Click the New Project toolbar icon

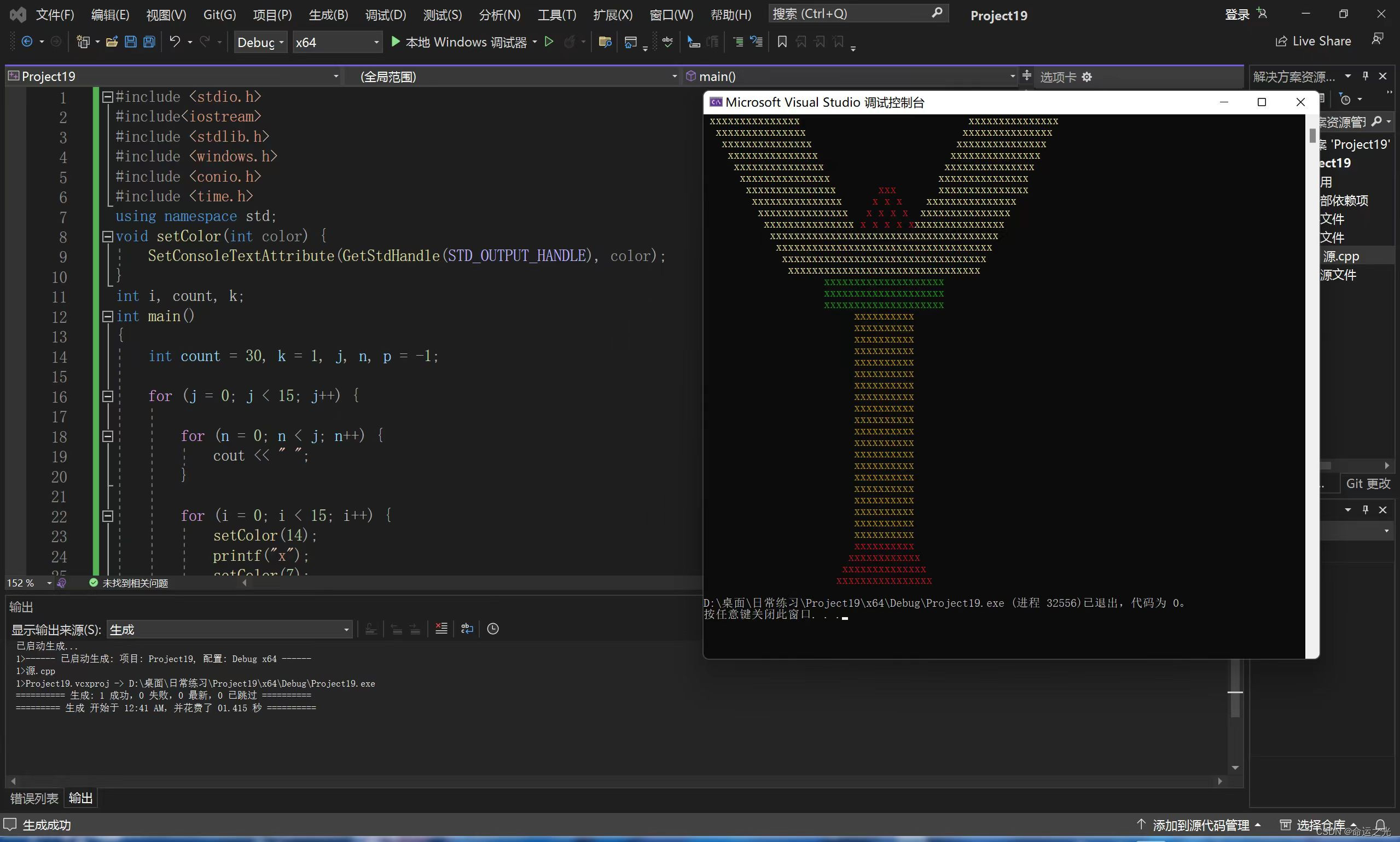pyautogui.click(x=83, y=42)
